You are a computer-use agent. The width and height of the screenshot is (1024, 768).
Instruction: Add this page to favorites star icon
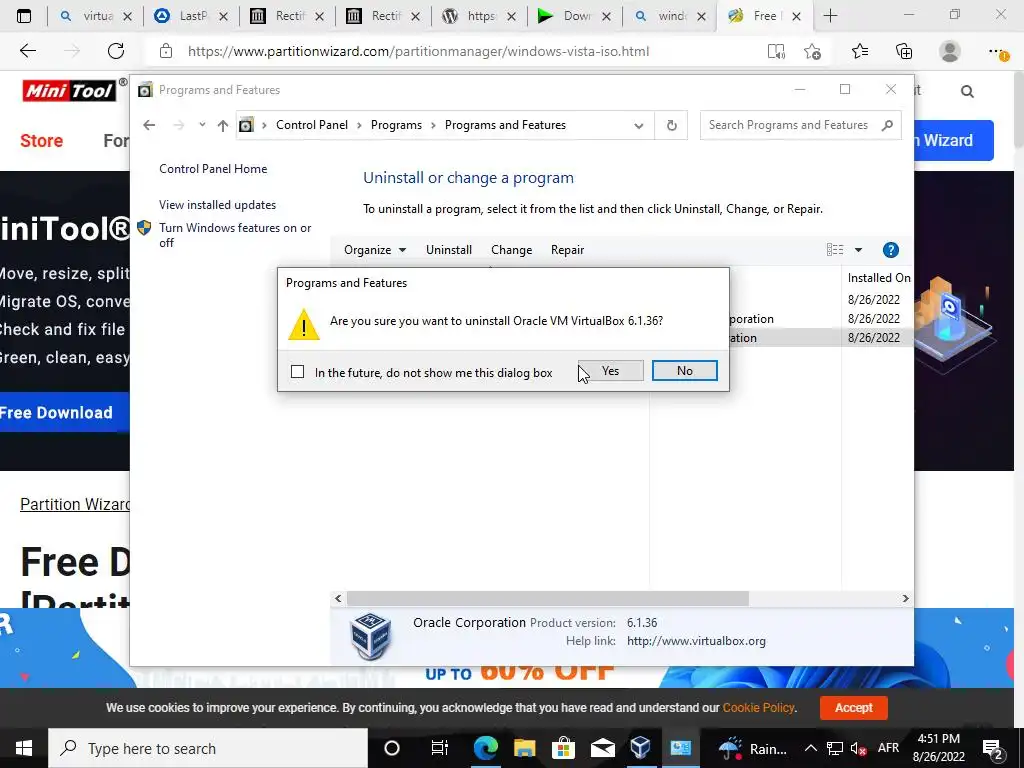[812, 51]
